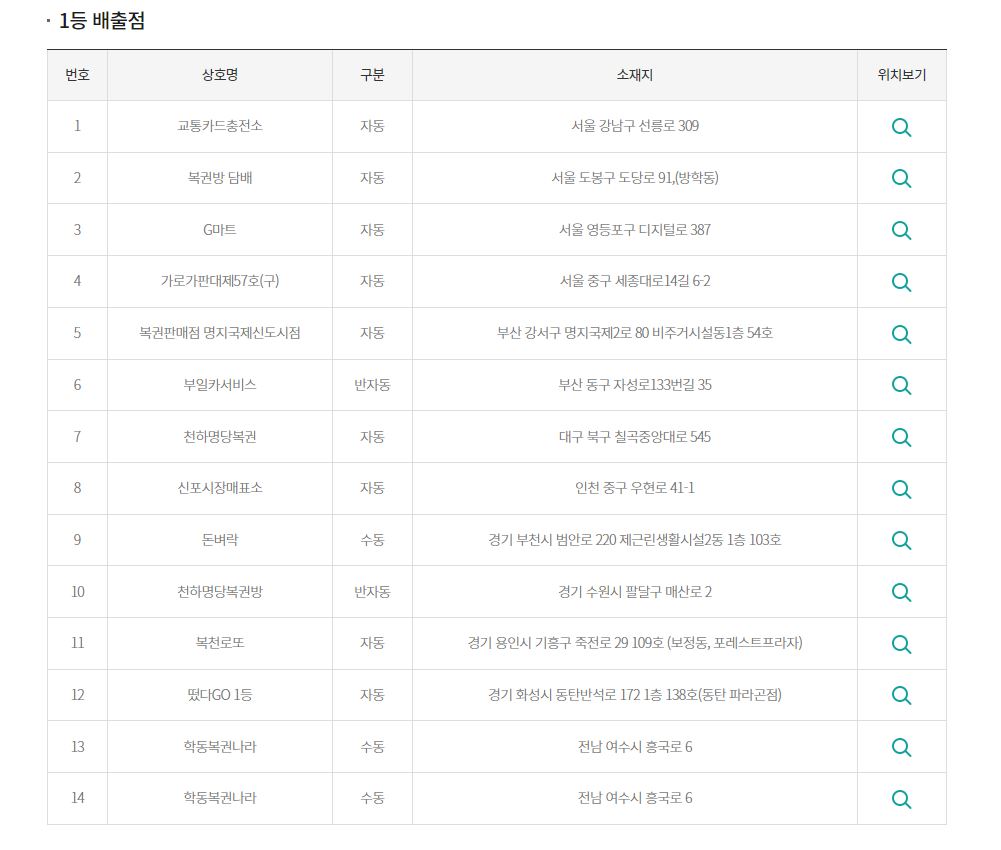Select store name 복천로또
Viewport: 1001px width, 850px height.
[x=220, y=642]
